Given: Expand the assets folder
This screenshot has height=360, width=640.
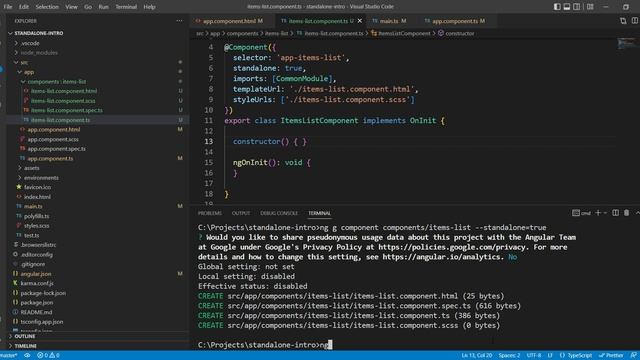Looking at the screenshot, I should coord(31,168).
